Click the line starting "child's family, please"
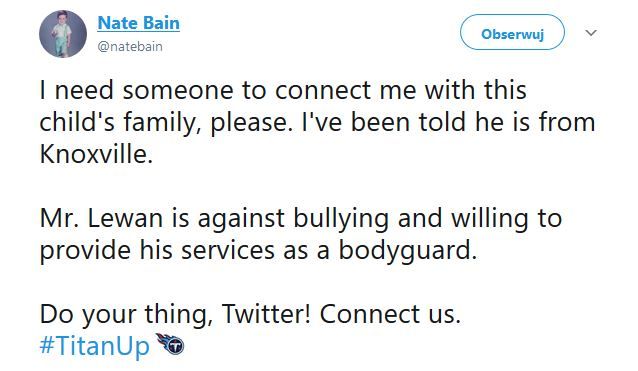 click(x=317, y=122)
